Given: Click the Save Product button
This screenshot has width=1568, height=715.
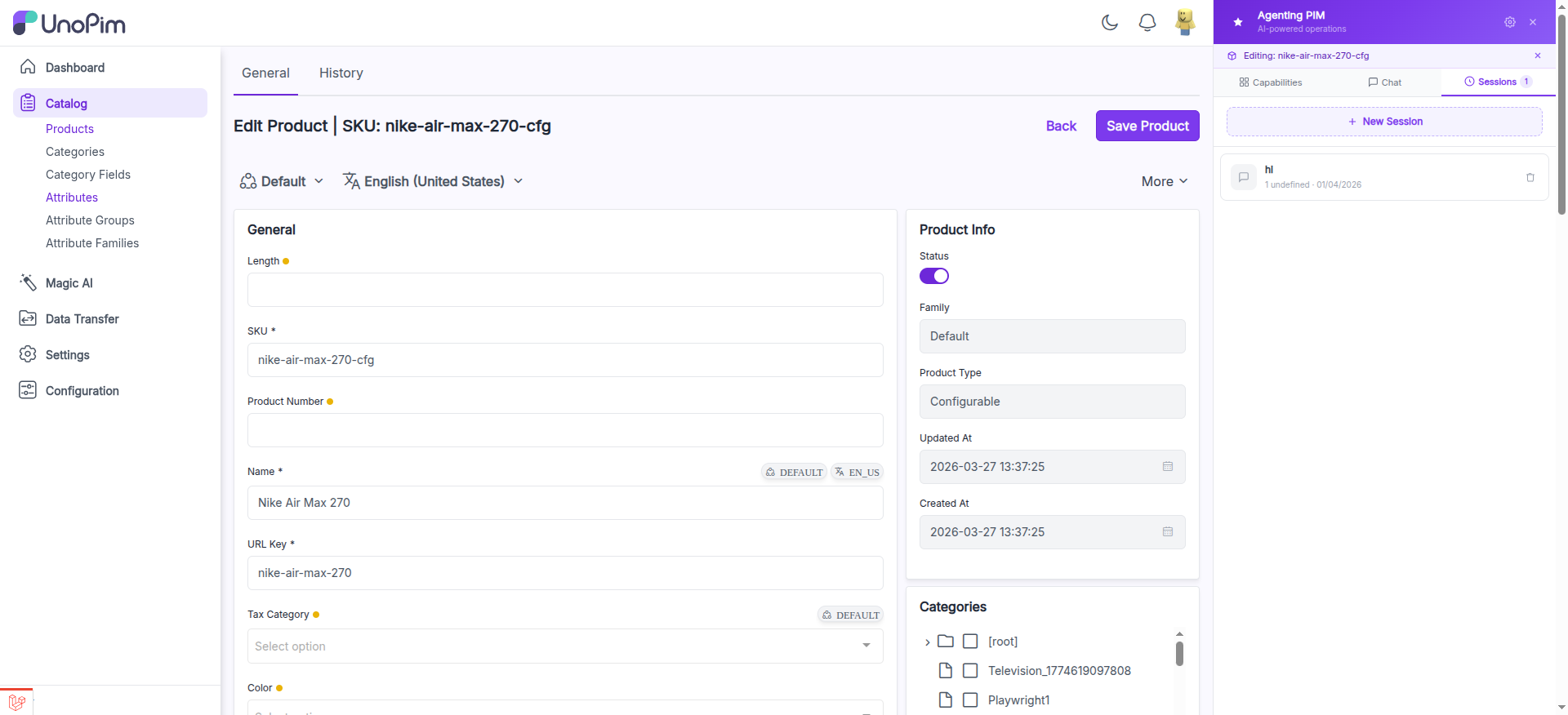Looking at the screenshot, I should pos(1147,126).
